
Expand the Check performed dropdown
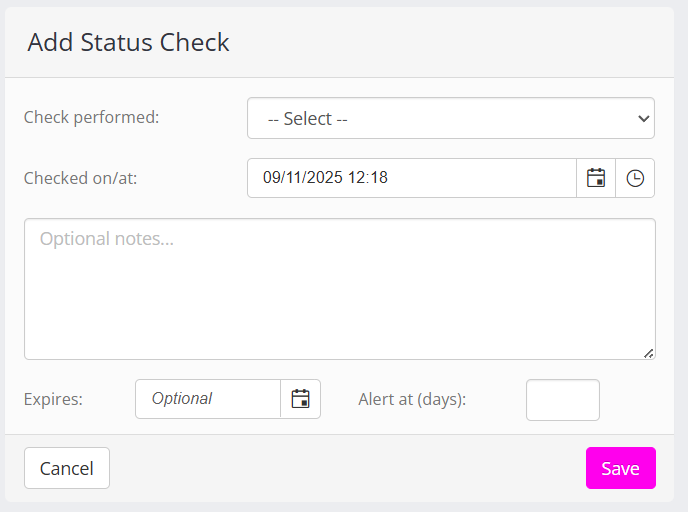[450, 118]
